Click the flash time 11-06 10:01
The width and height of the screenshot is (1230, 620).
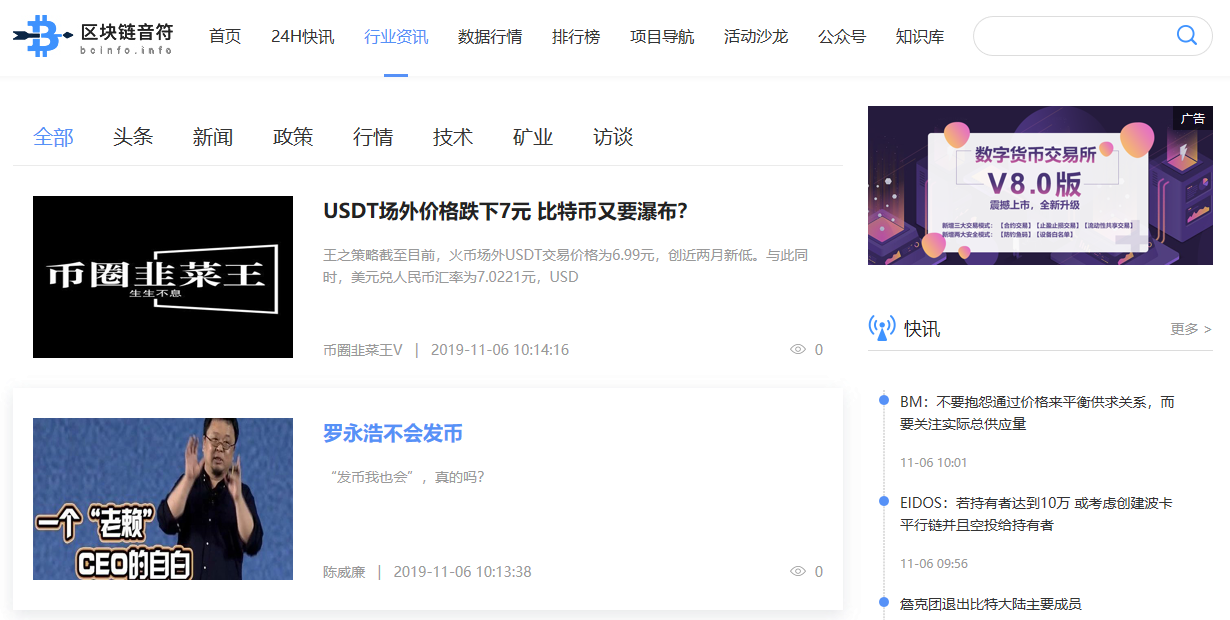[x=934, y=463]
